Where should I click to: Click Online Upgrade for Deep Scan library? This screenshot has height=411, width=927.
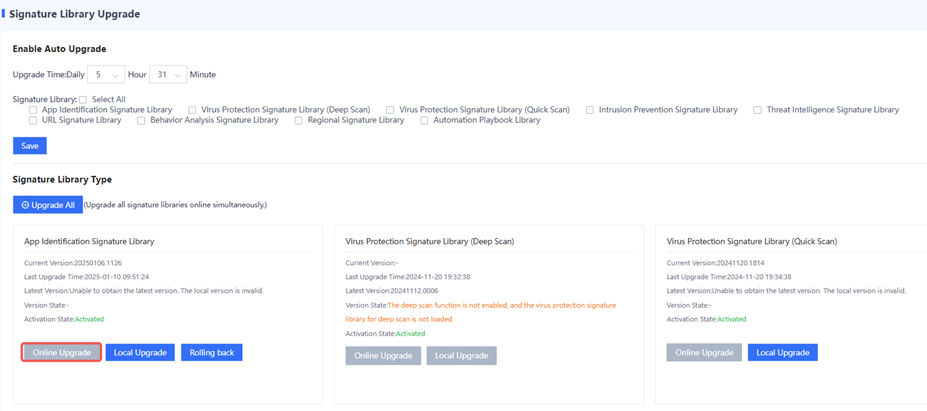(x=383, y=356)
